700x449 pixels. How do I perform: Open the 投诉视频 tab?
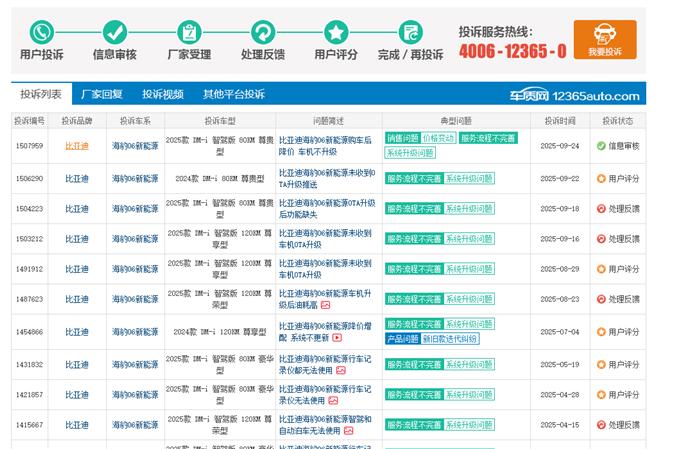click(x=162, y=94)
